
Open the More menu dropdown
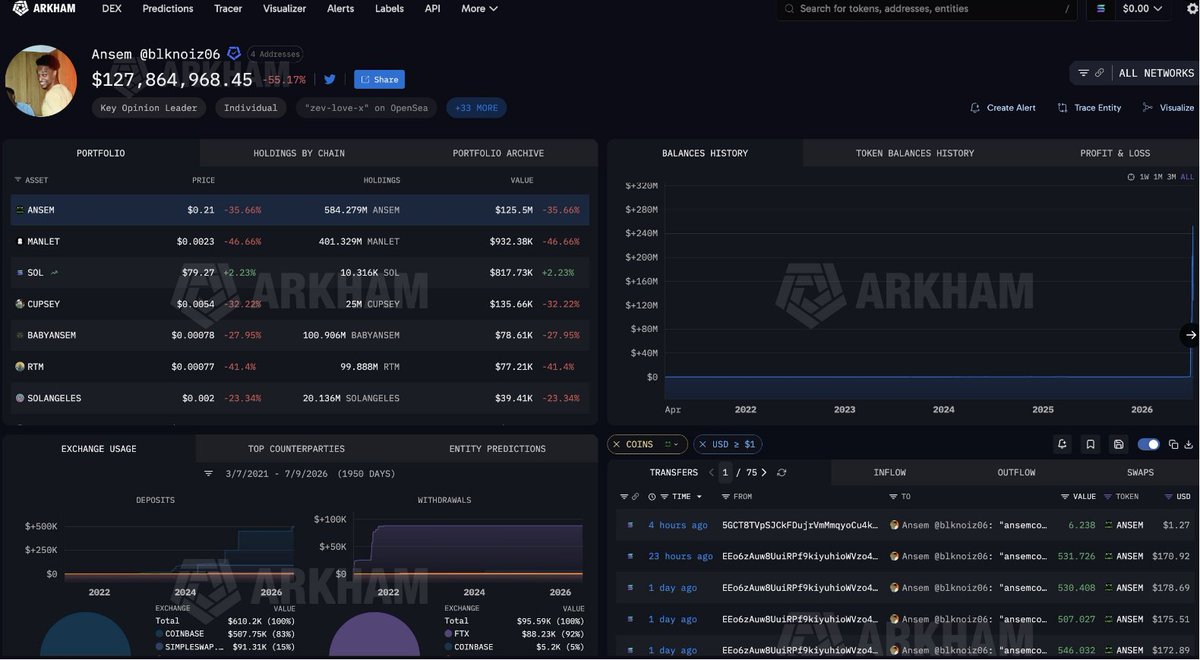479,8
